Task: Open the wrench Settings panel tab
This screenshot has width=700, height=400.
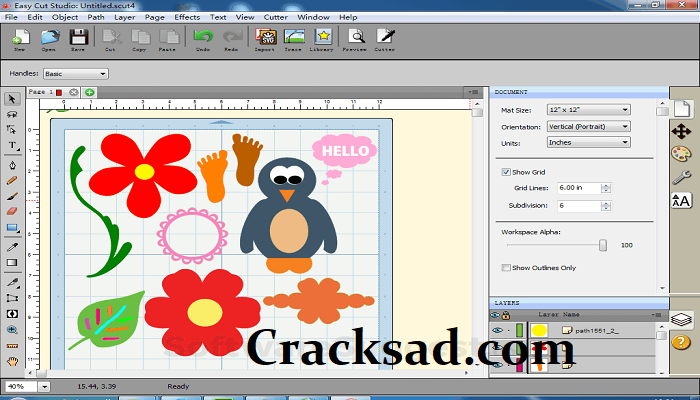Action: 682,177
